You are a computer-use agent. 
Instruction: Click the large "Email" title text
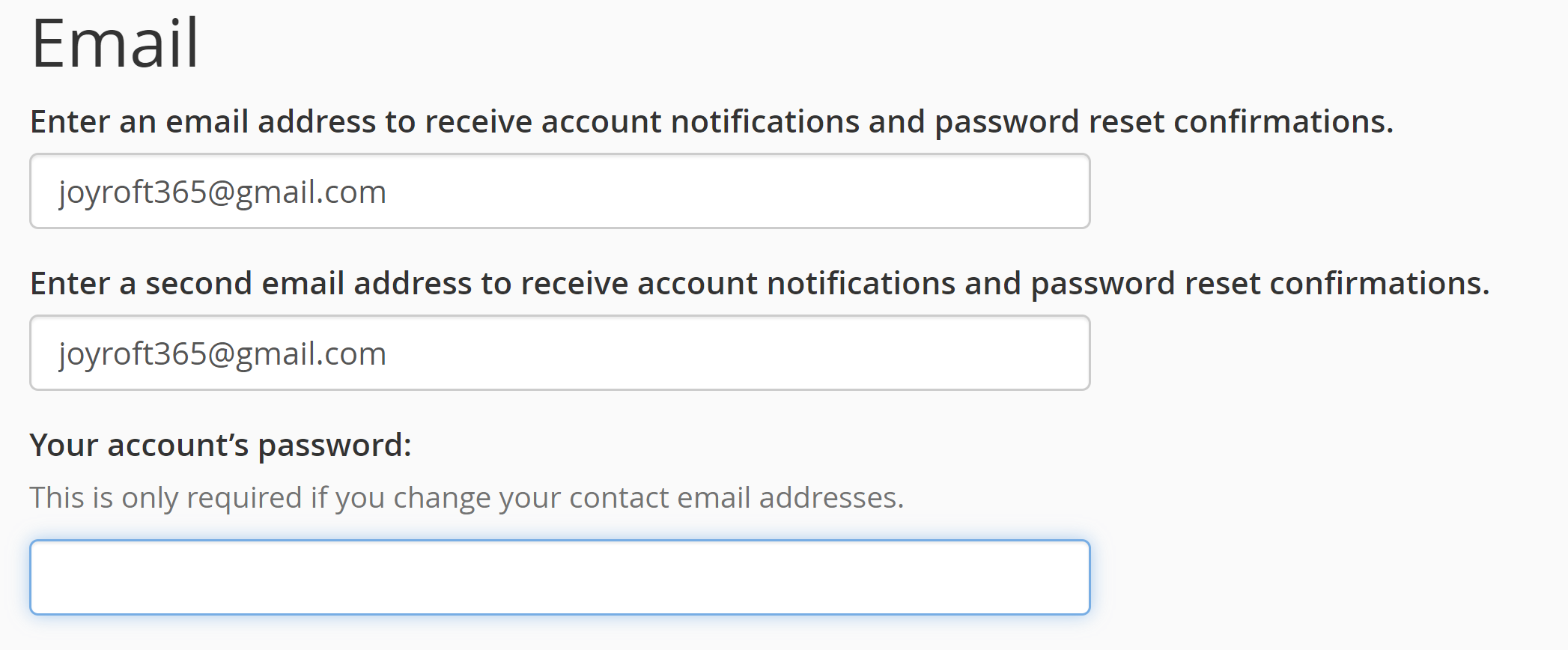(x=115, y=43)
